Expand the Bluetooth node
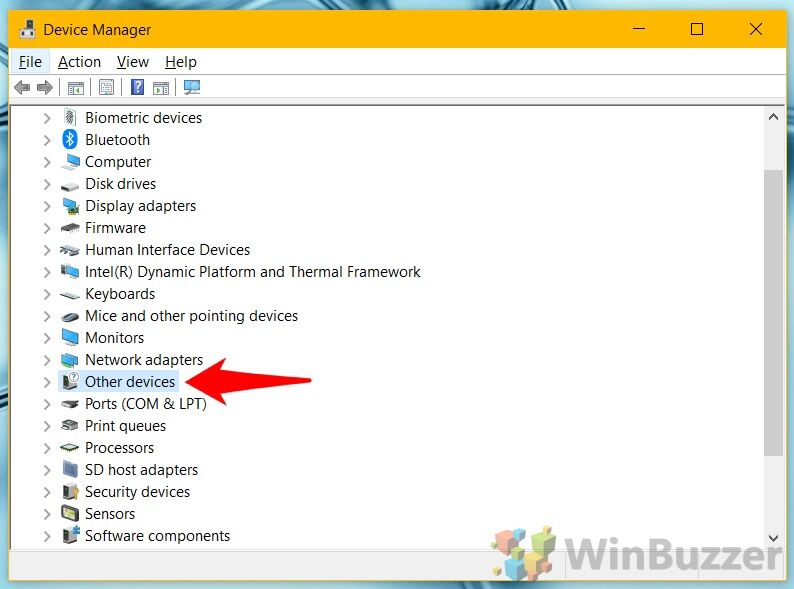The image size is (794, 589). point(47,140)
